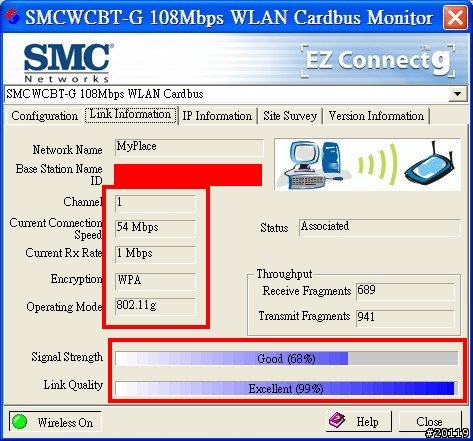The image size is (473, 441).
Task: Click the Signal Strength Good (68%) bar
Action: [x=286, y=359]
